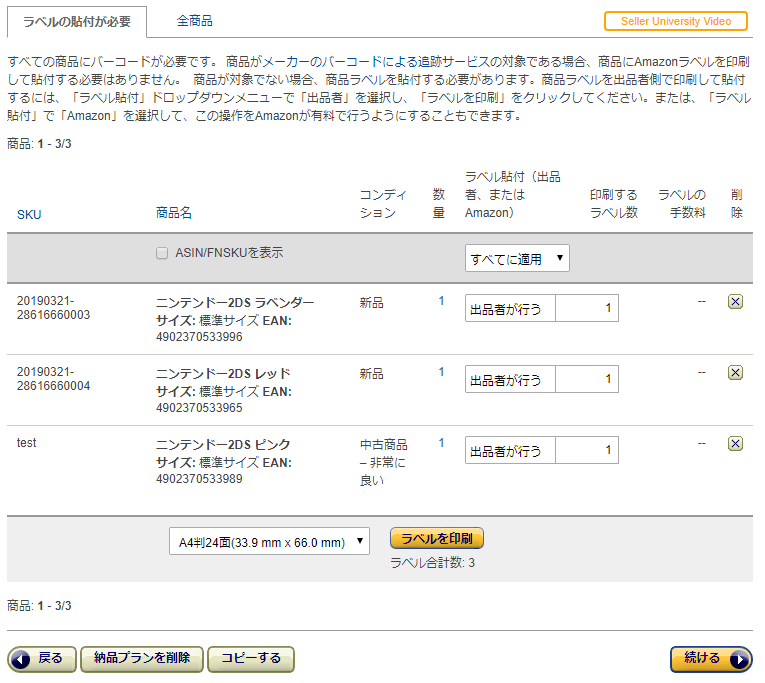Open the A4判24面 label size dropdown
Screen dimensions: 765x683
tap(269, 542)
